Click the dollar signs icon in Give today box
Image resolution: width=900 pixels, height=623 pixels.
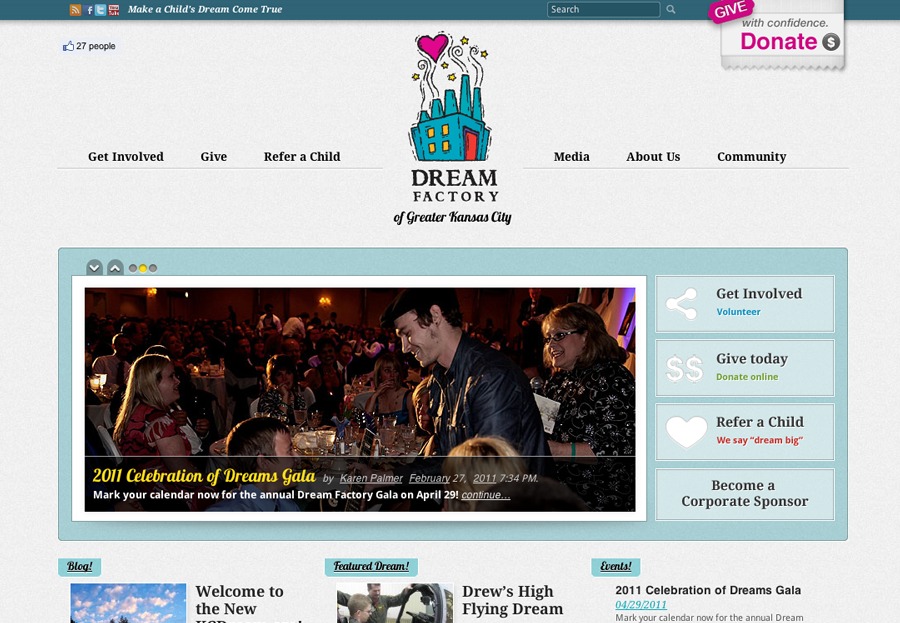pyautogui.click(x=684, y=368)
